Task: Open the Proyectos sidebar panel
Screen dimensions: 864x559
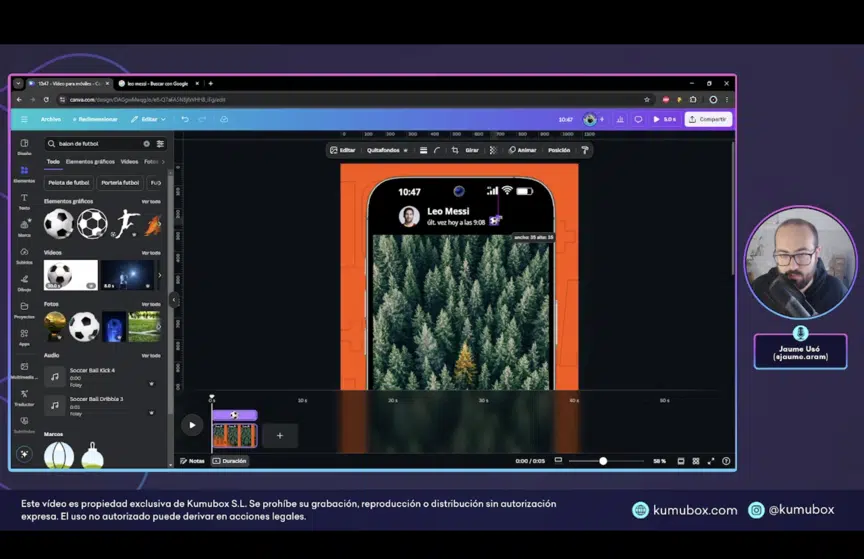Action: point(24,310)
